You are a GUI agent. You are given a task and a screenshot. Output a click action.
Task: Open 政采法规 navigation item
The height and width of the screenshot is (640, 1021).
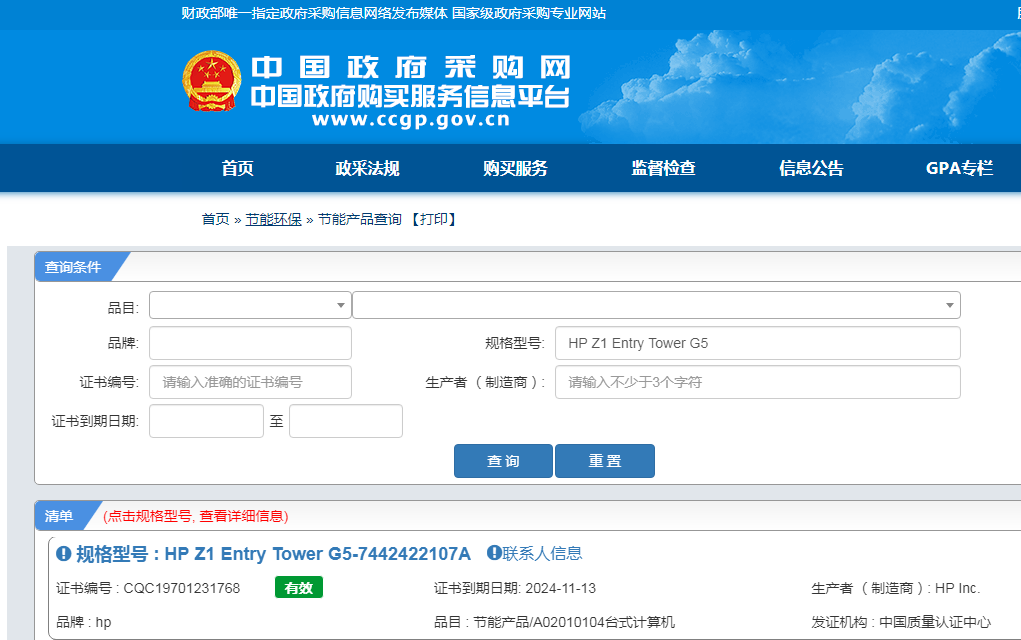(367, 168)
